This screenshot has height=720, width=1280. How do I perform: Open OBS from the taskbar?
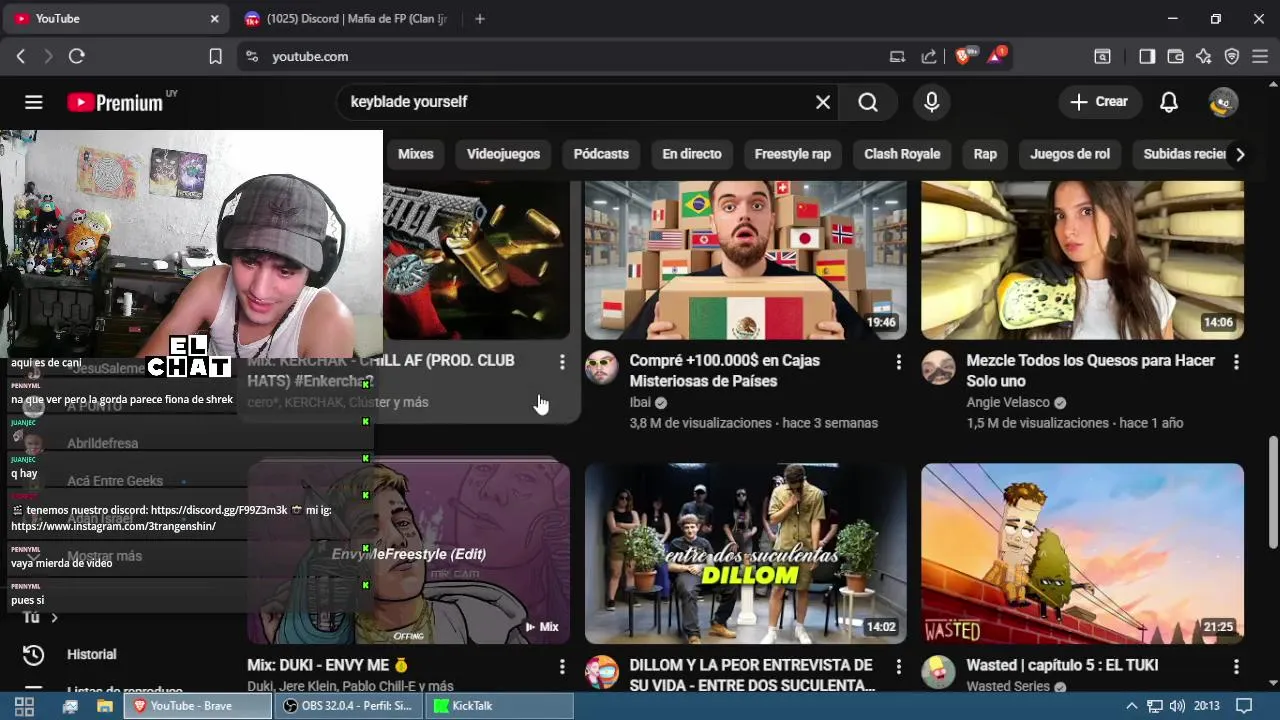click(348, 706)
